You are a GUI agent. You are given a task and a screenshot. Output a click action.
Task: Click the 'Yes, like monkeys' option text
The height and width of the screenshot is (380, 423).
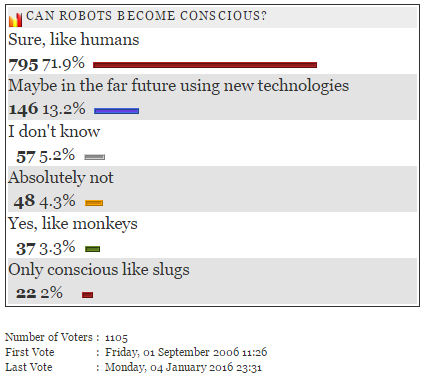[73, 224]
